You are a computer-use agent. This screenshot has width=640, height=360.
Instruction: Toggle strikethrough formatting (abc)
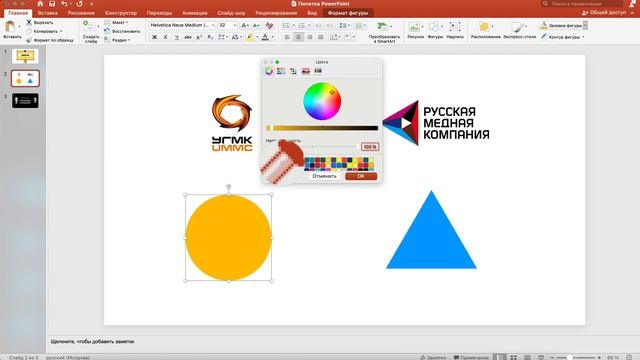click(x=188, y=37)
